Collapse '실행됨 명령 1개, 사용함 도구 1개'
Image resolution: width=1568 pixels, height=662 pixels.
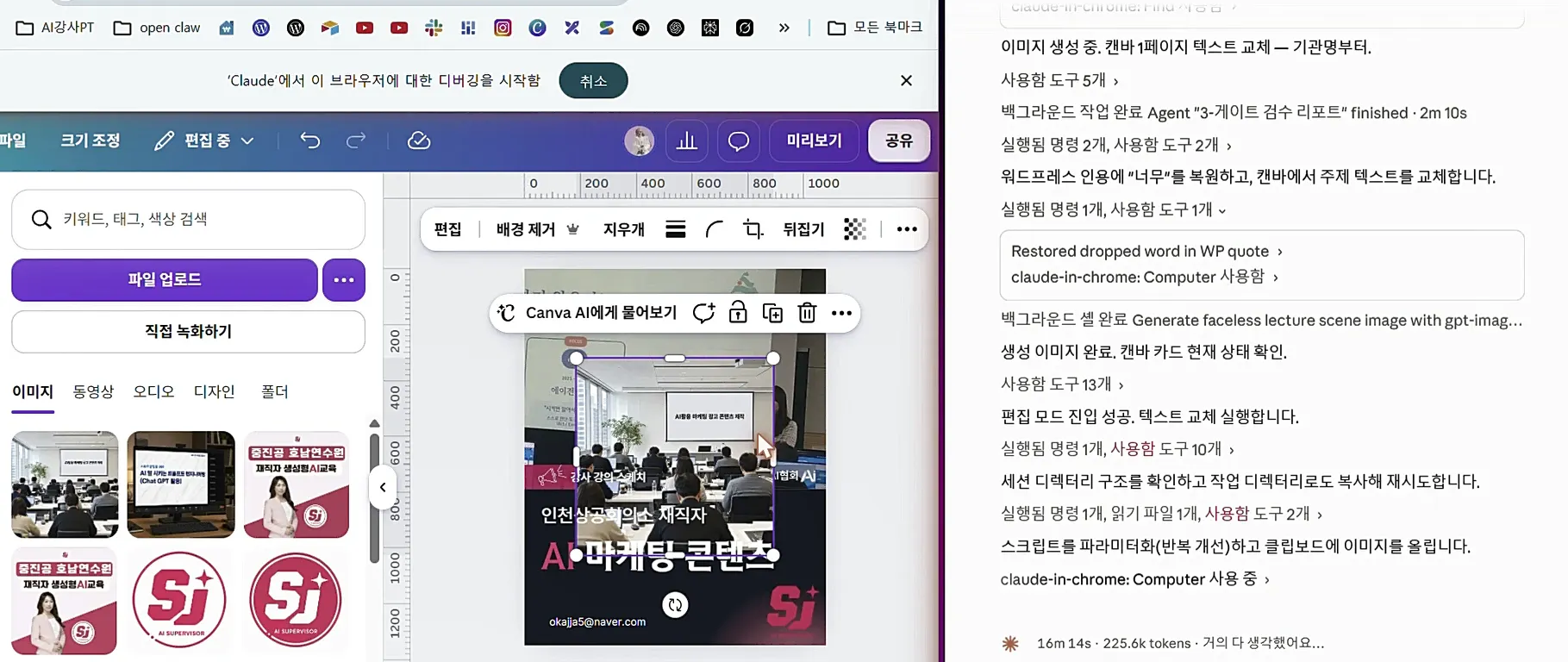pos(1113,209)
